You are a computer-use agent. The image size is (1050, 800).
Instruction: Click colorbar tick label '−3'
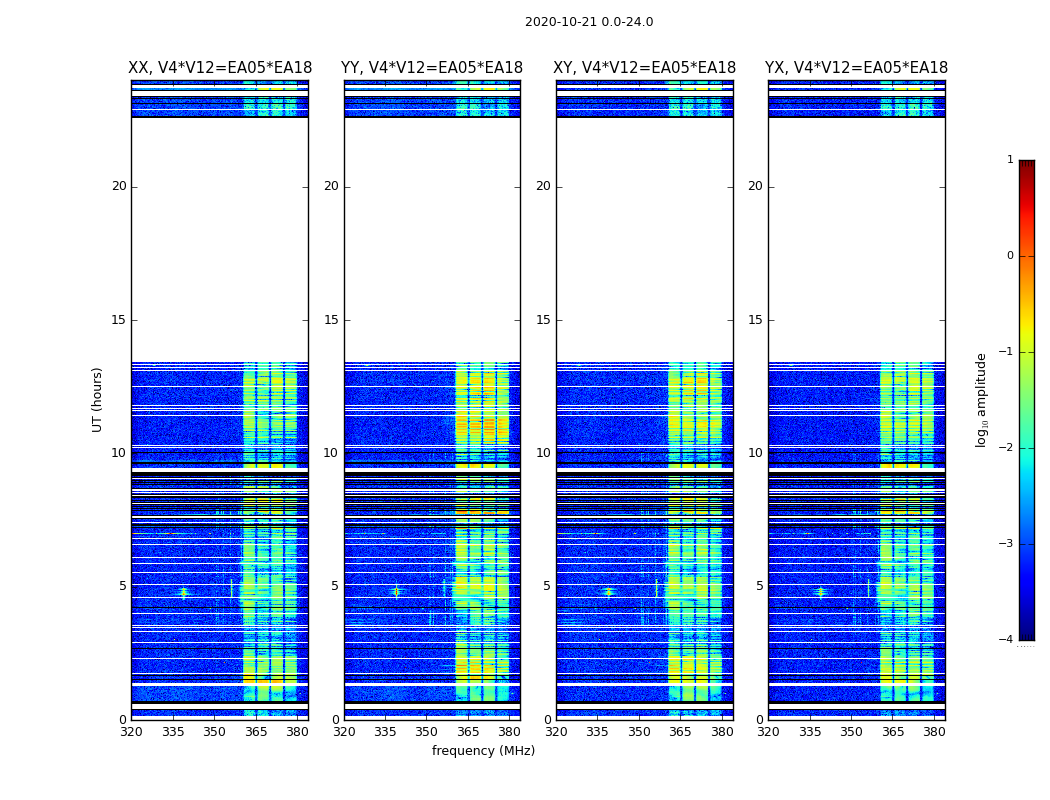[1006, 543]
